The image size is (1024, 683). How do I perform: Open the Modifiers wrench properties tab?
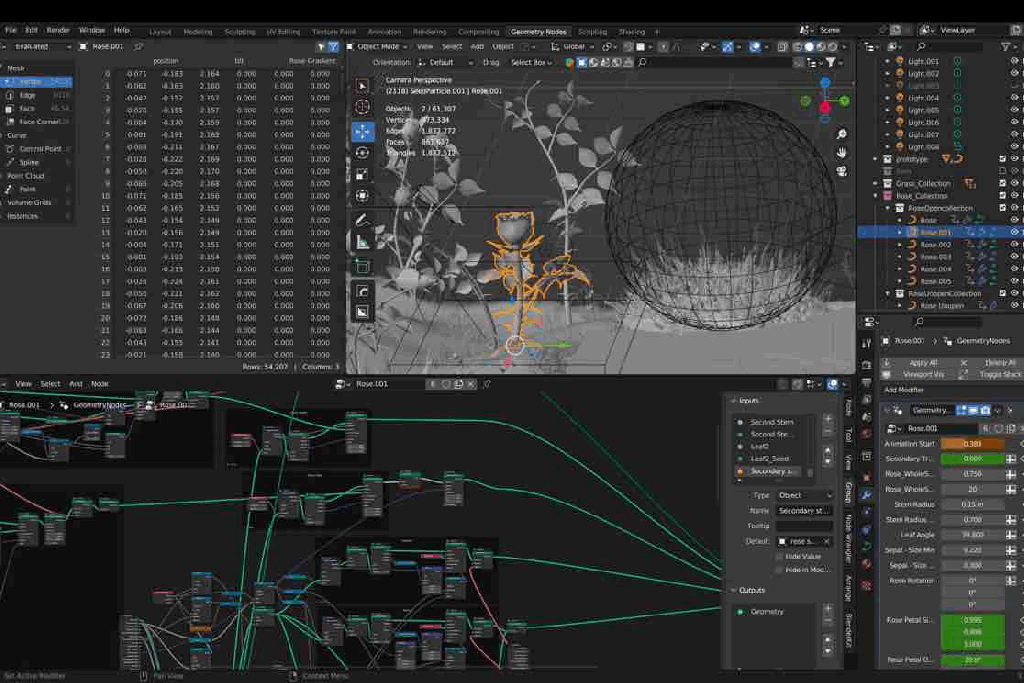point(866,494)
